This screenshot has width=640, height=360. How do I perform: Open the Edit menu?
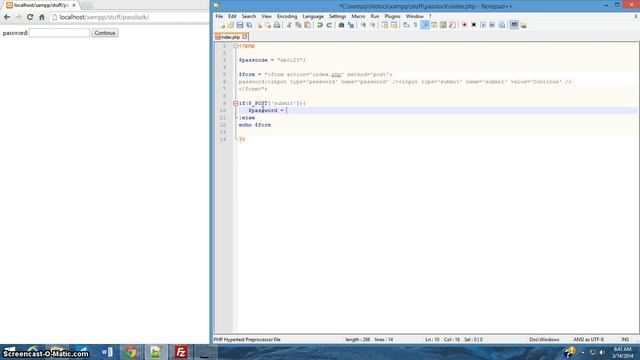point(232,16)
